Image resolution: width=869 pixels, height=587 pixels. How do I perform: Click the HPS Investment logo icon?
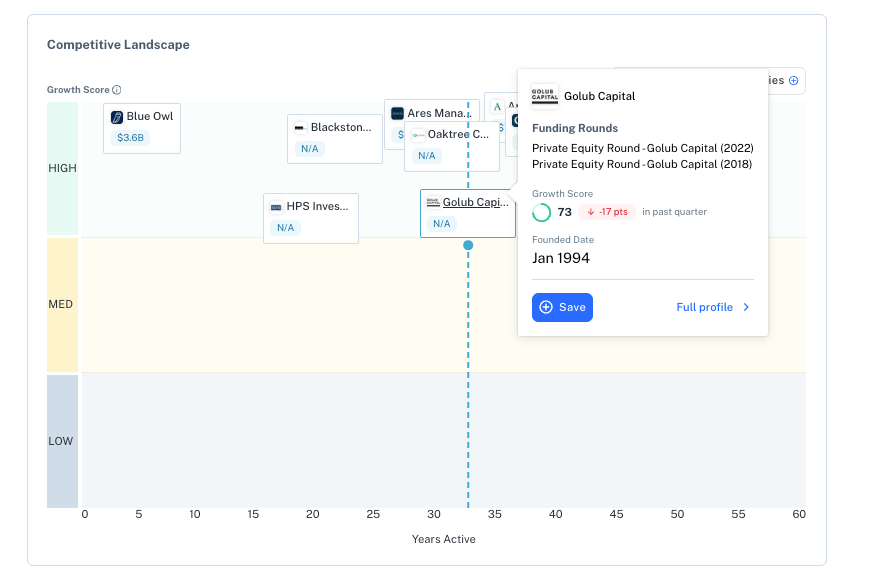(x=276, y=207)
